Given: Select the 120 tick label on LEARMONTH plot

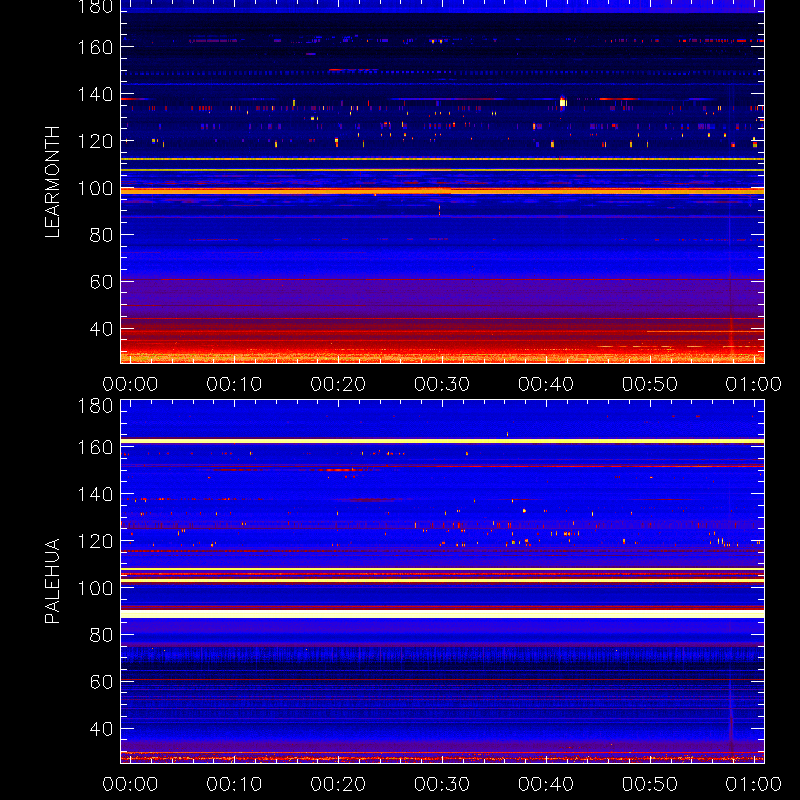Looking at the screenshot, I should (95, 141).
